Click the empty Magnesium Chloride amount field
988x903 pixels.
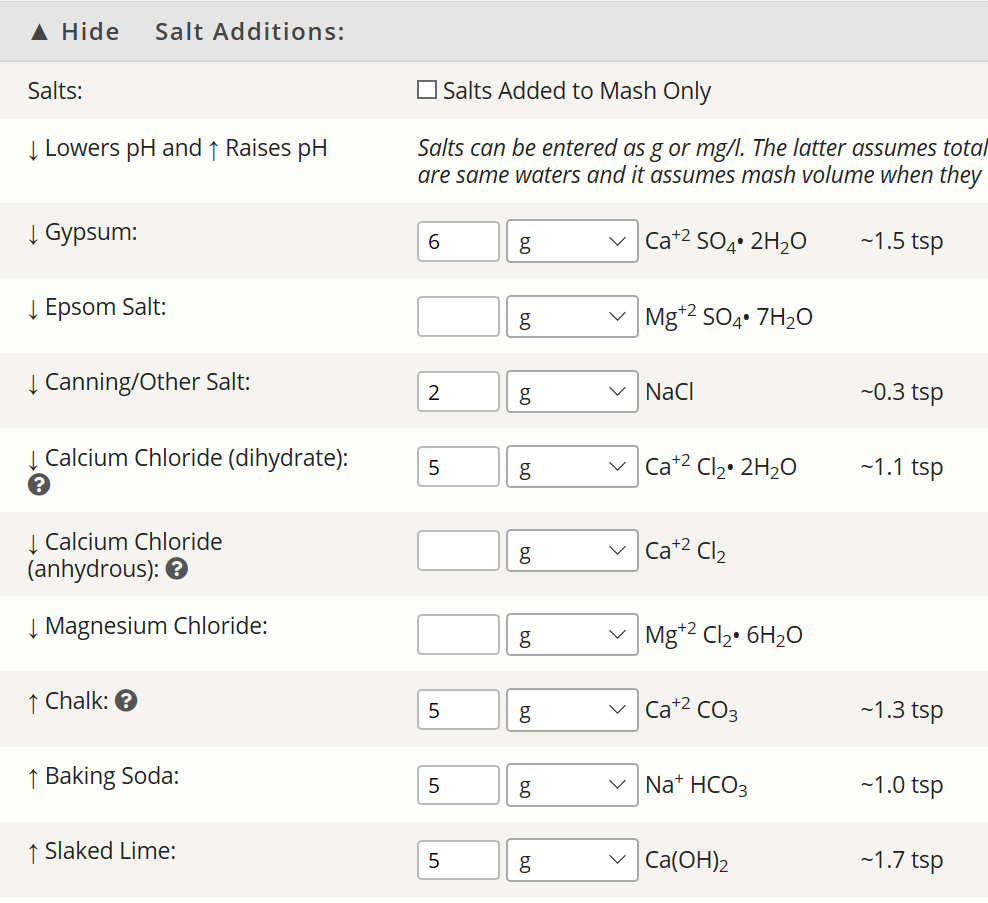458,634
